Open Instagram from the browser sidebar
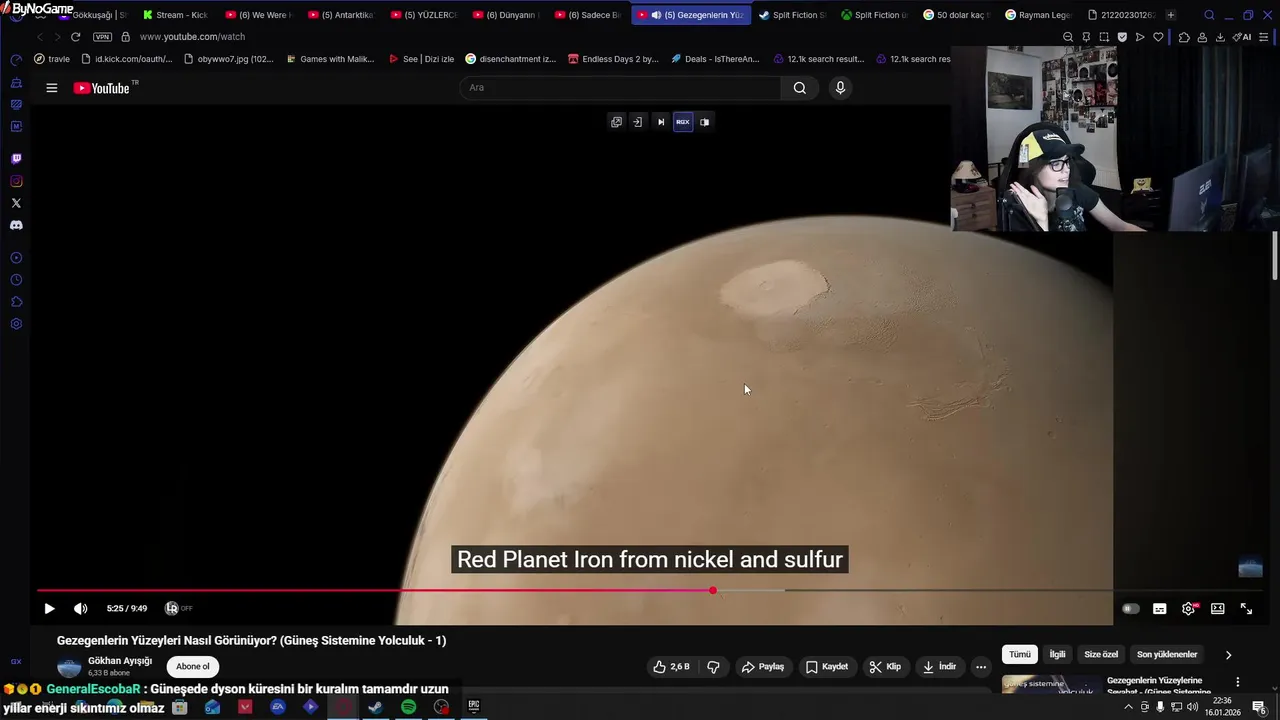Screen dimensions: 1280x720 [16, 181]
